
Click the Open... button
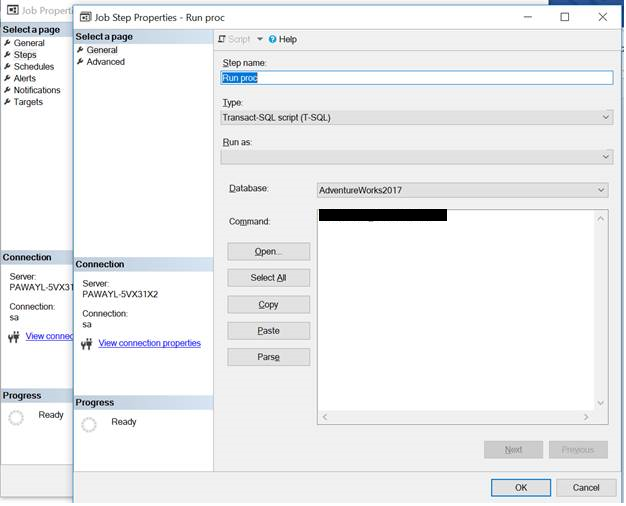[x=268, y=252]
